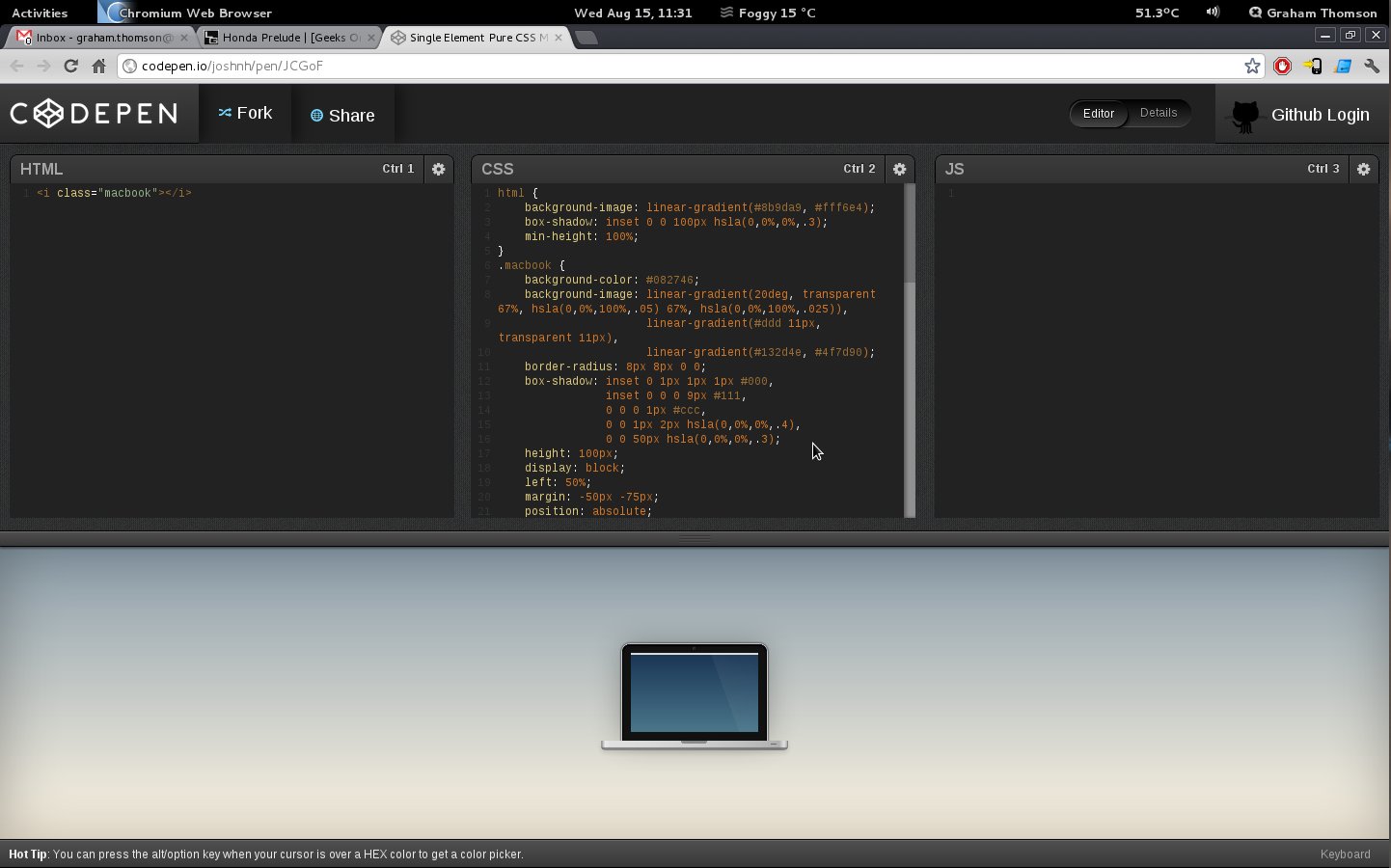Switch to Editor view
The width and height of the screenshot is (1391, 868).
[x=1099, y=113]
